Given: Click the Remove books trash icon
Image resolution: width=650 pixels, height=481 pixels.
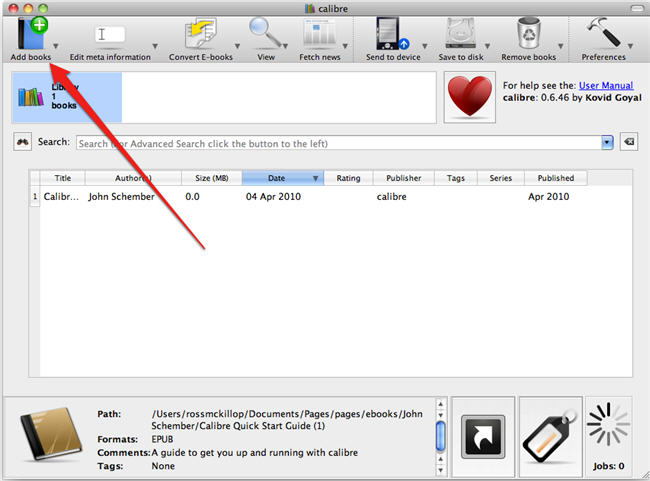Looking at the screenshot, I should point(529,34).
